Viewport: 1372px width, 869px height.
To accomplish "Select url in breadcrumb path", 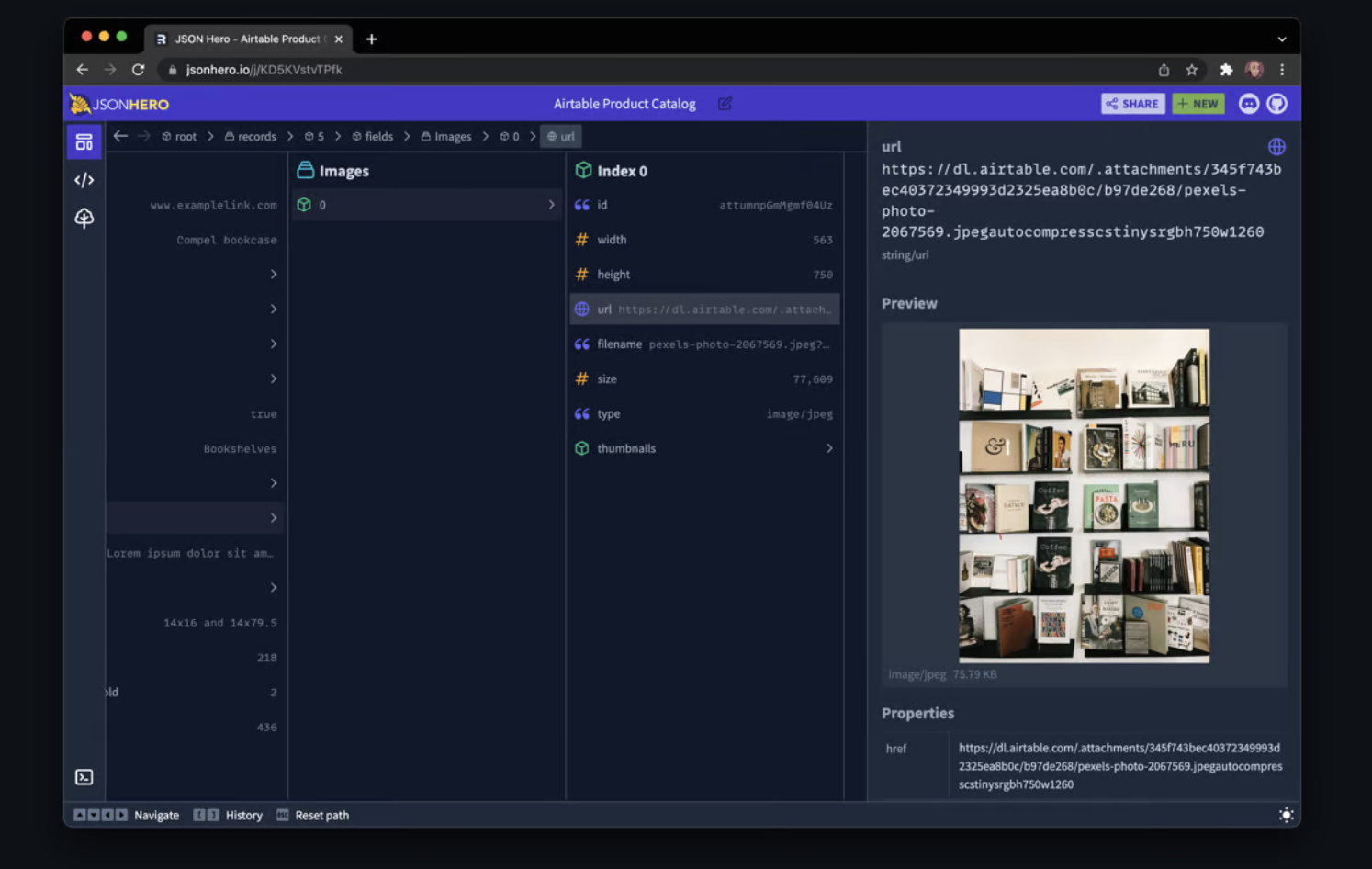I will point(560,136).
